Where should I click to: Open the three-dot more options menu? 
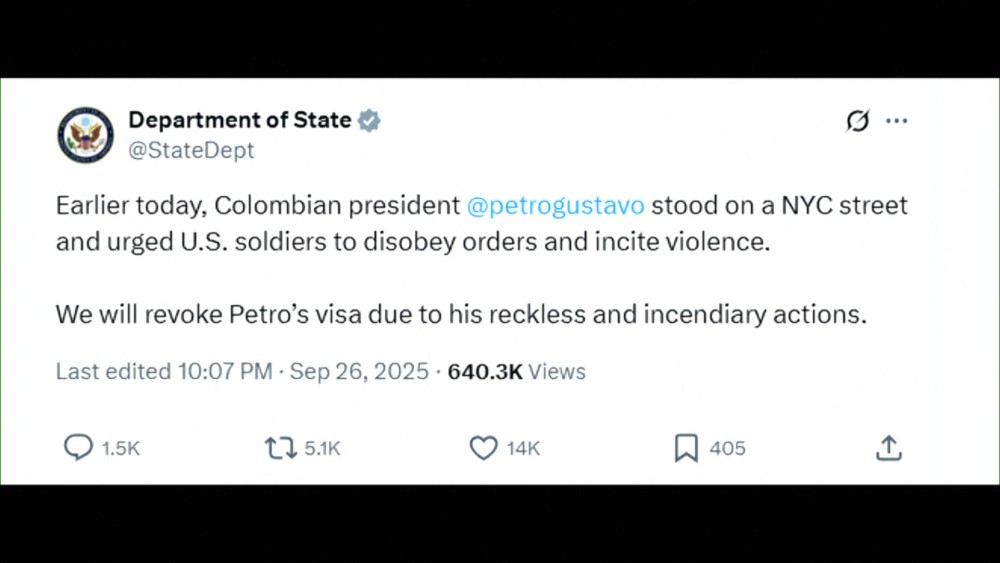897,122
